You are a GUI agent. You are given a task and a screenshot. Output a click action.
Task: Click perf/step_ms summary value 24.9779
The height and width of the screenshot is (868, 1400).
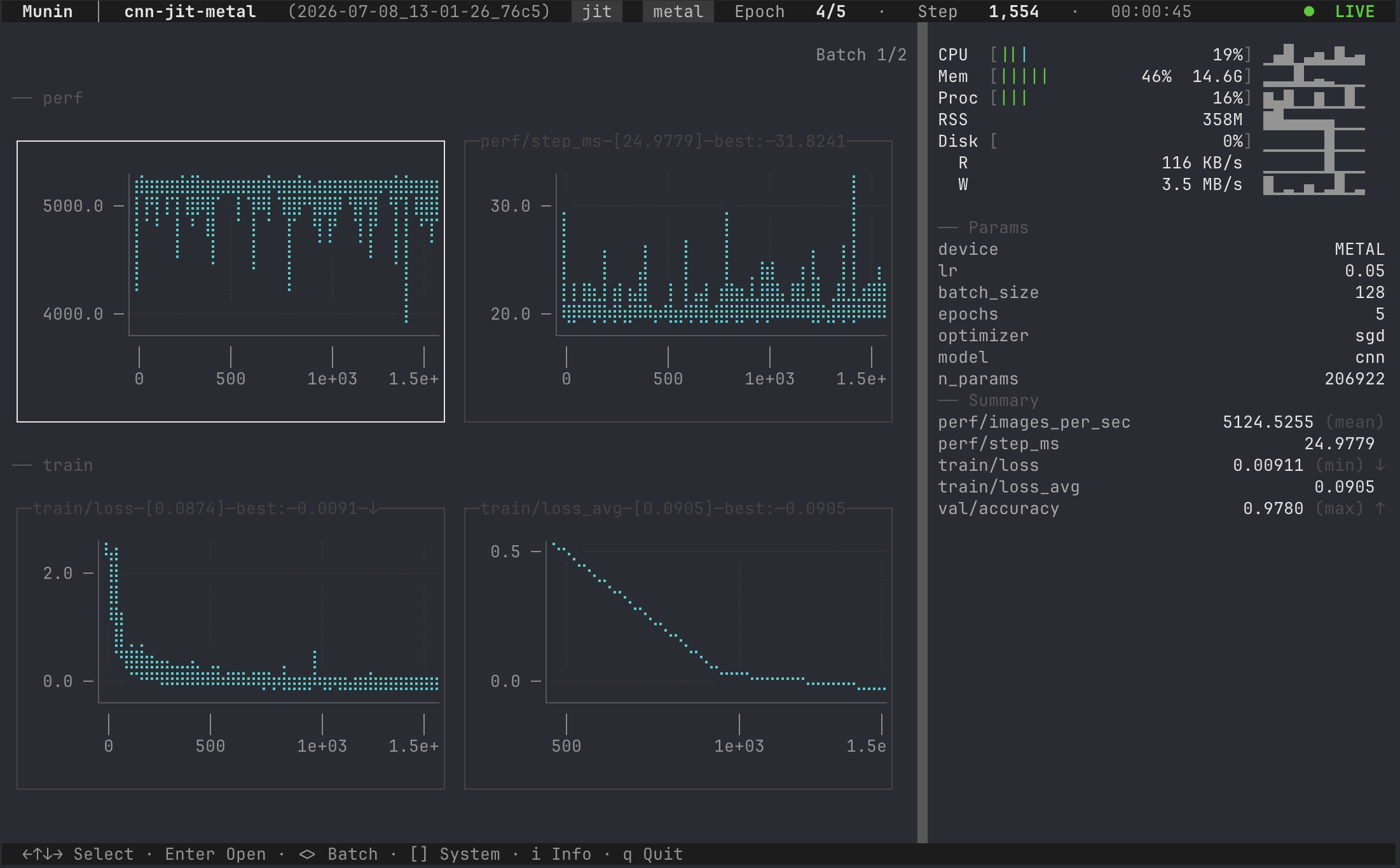[1340, 444]
